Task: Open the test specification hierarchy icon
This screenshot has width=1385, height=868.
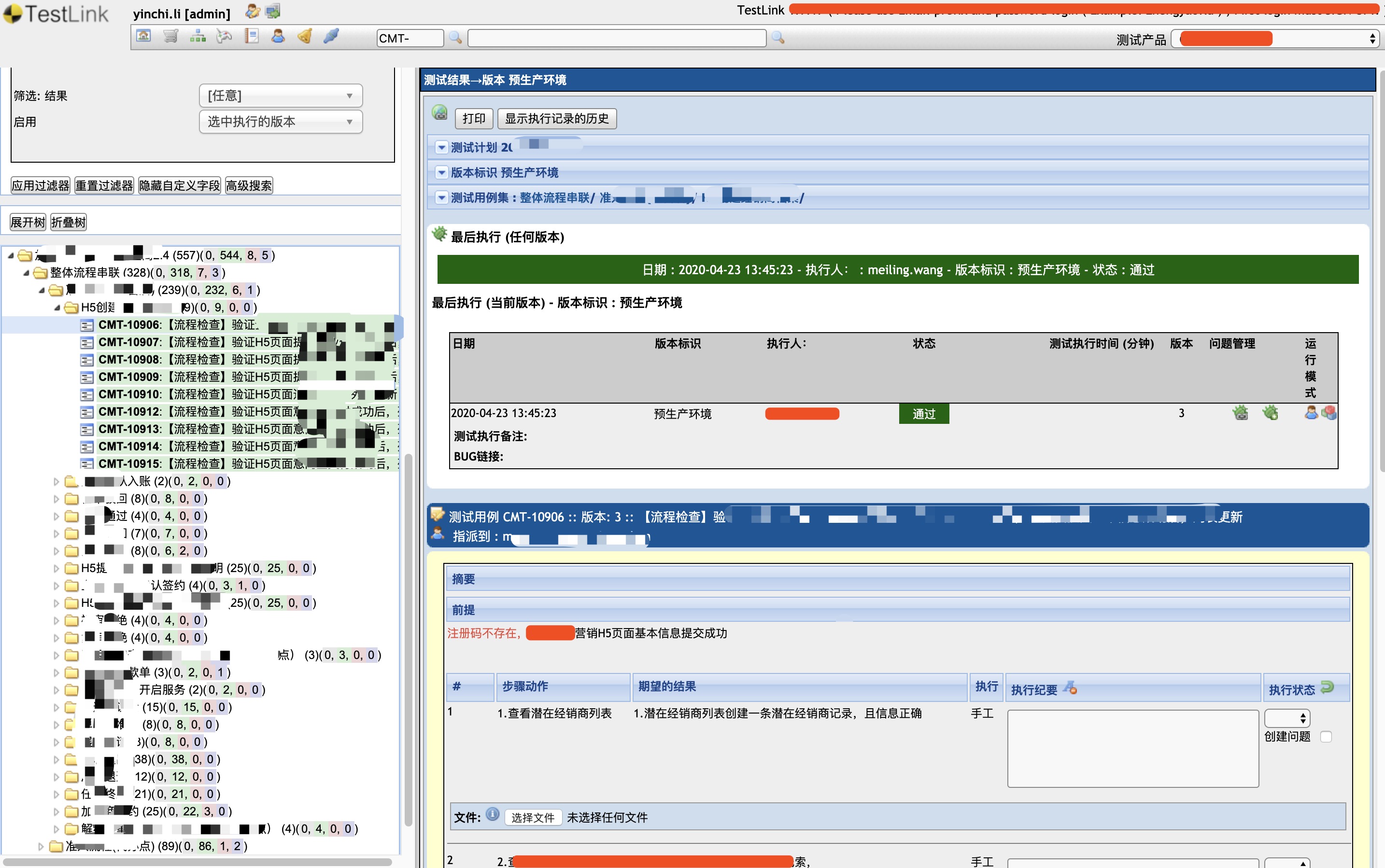Action: pos(198,37)
